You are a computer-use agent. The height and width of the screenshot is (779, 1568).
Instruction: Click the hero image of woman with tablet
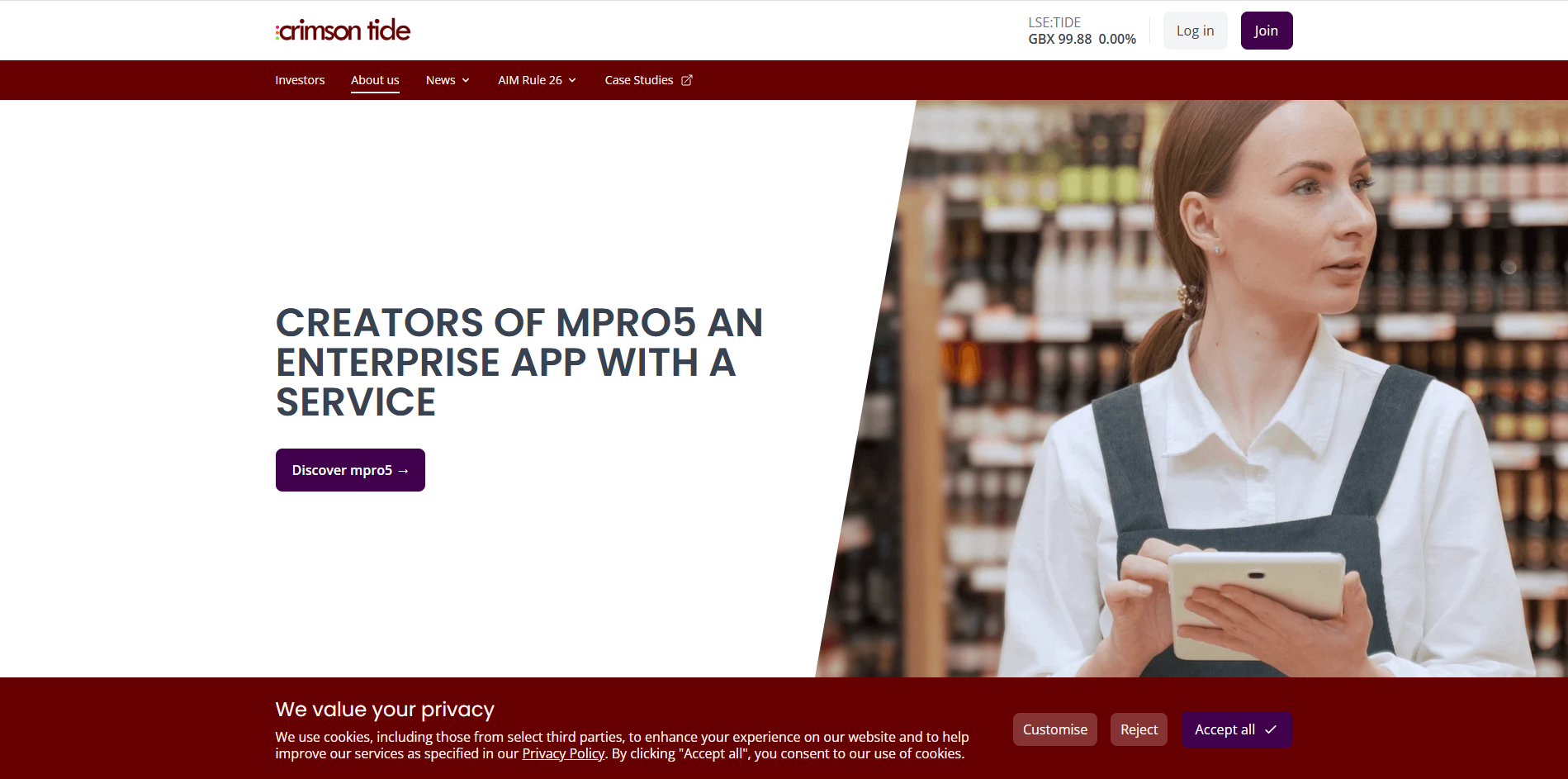[1197, 388]
